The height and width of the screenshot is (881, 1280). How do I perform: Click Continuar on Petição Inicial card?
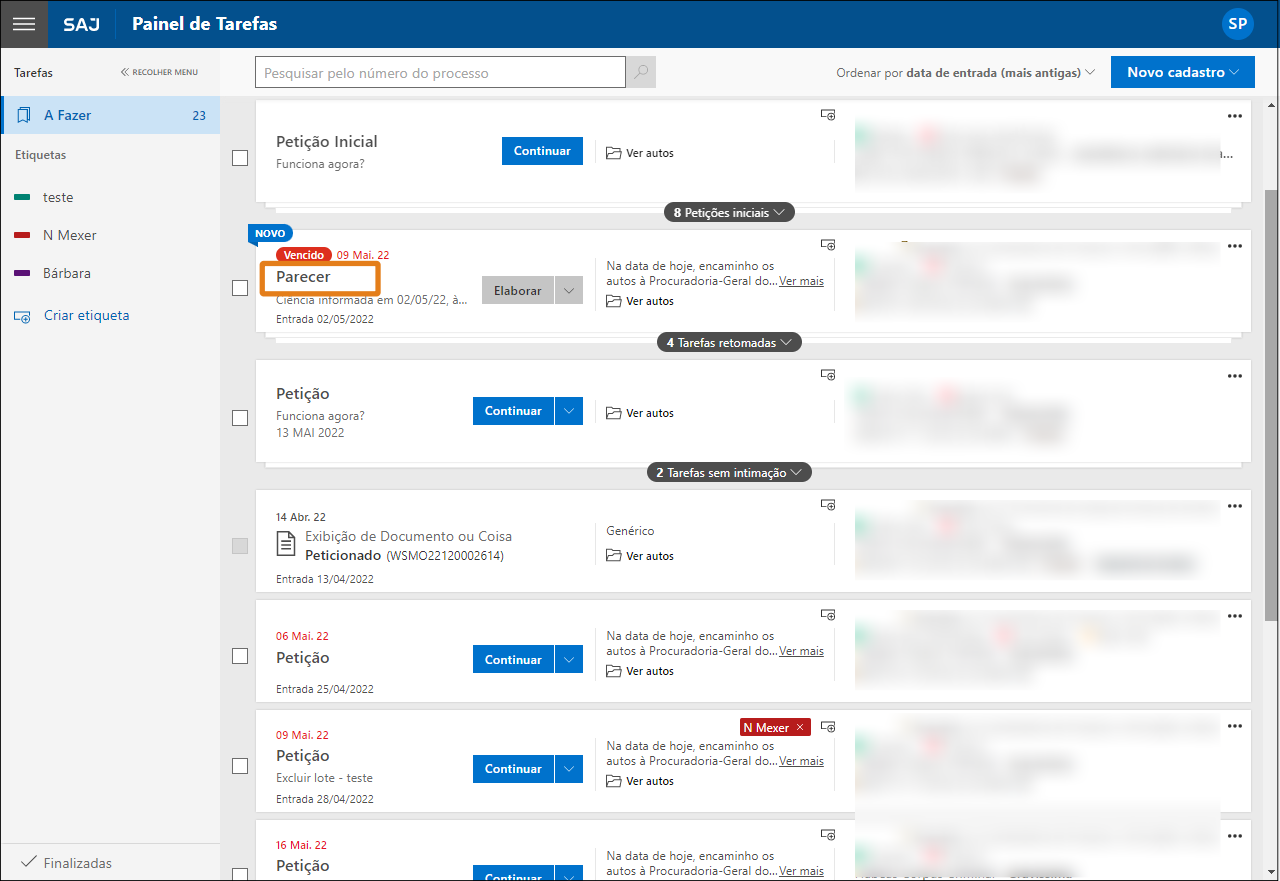point(542,151)
